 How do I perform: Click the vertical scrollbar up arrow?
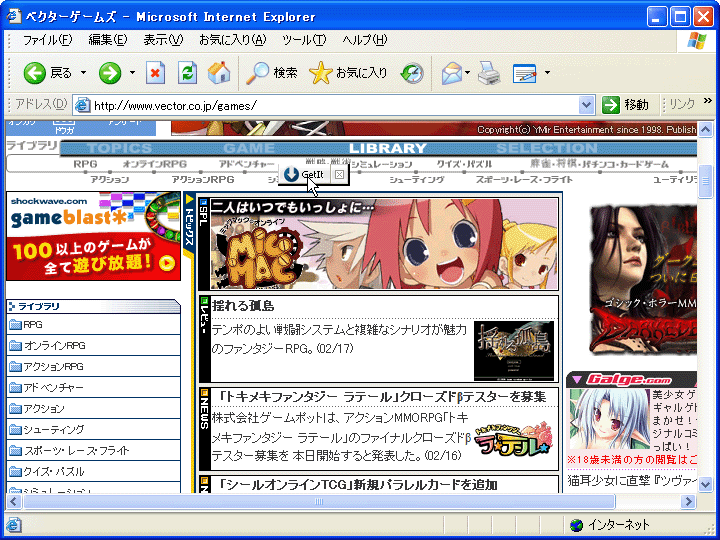pyautogui.click(x=705, y=129)
